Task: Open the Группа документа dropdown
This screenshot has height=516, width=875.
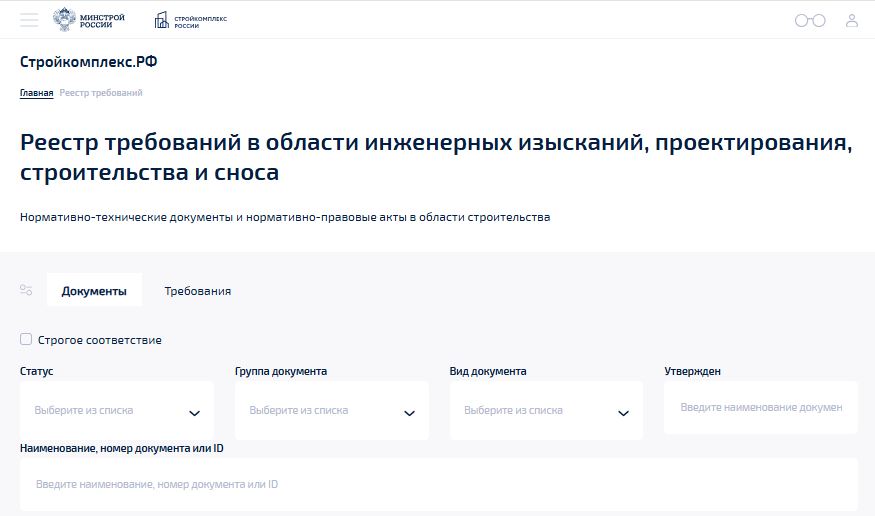Action: [x=331, y=411]
